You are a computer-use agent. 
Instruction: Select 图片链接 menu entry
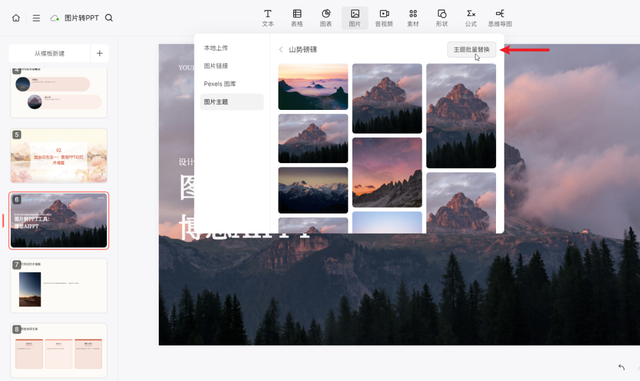(216, 66)
